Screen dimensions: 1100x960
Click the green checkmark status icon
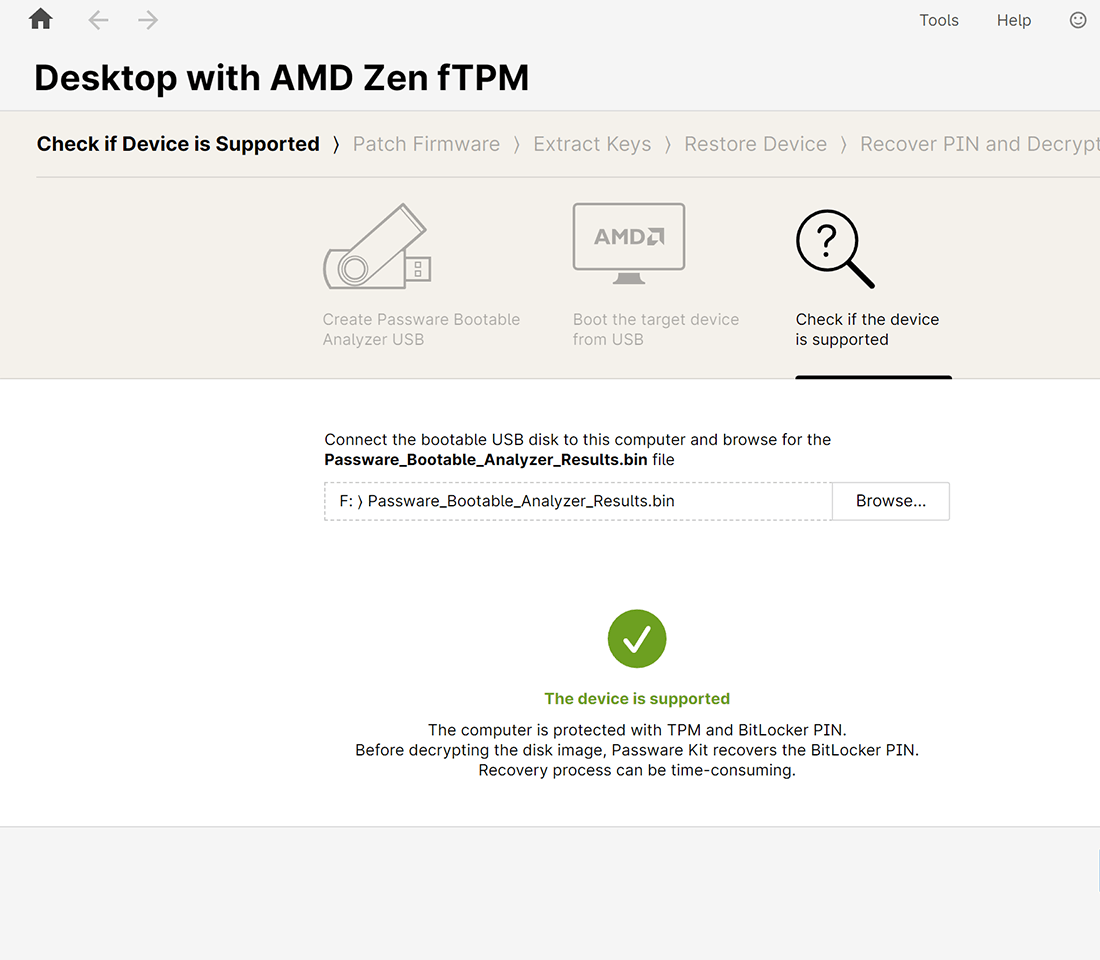(637, 639)
